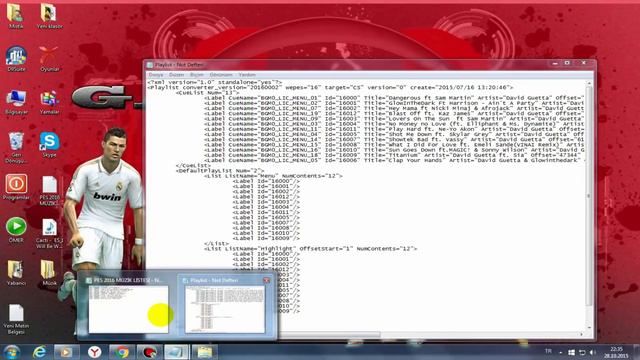This screenshot has height=360, width=640.
Task: Open the Yabancı folder on the desktop
Action: (16, 272)
